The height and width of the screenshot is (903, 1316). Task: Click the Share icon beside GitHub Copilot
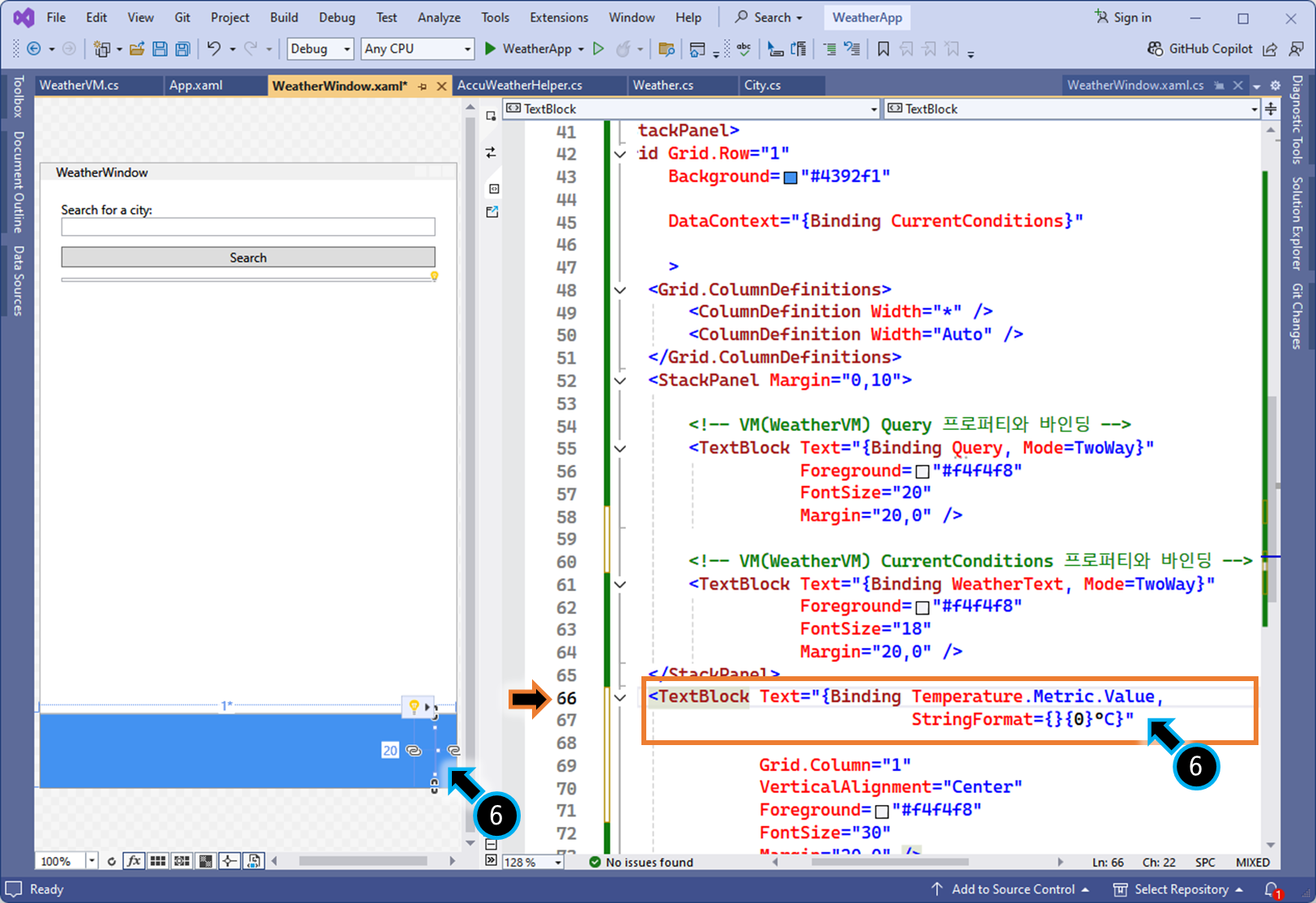click(x=1270, y=49)
